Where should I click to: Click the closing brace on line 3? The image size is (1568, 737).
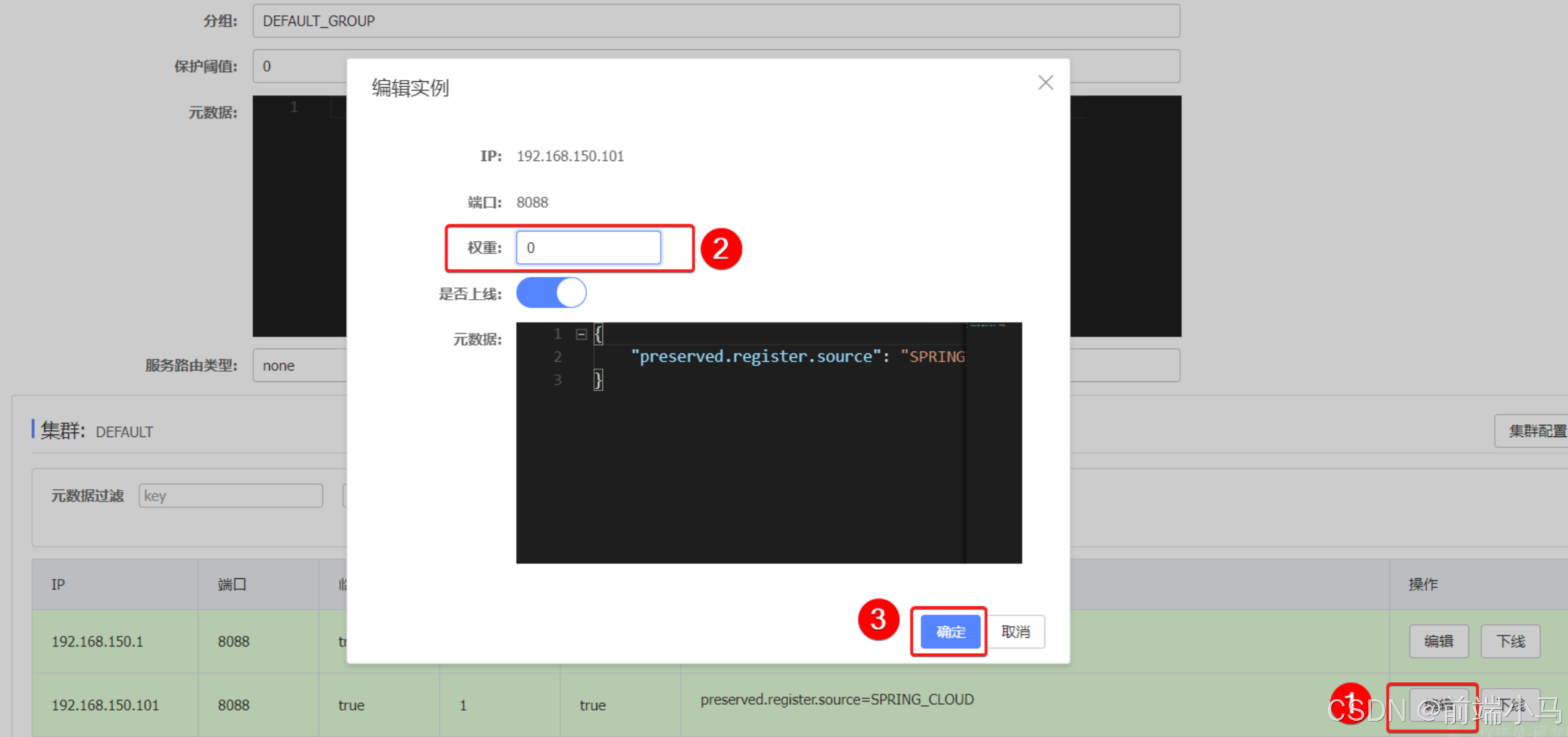pyautogui.click(x=598, y=380)
